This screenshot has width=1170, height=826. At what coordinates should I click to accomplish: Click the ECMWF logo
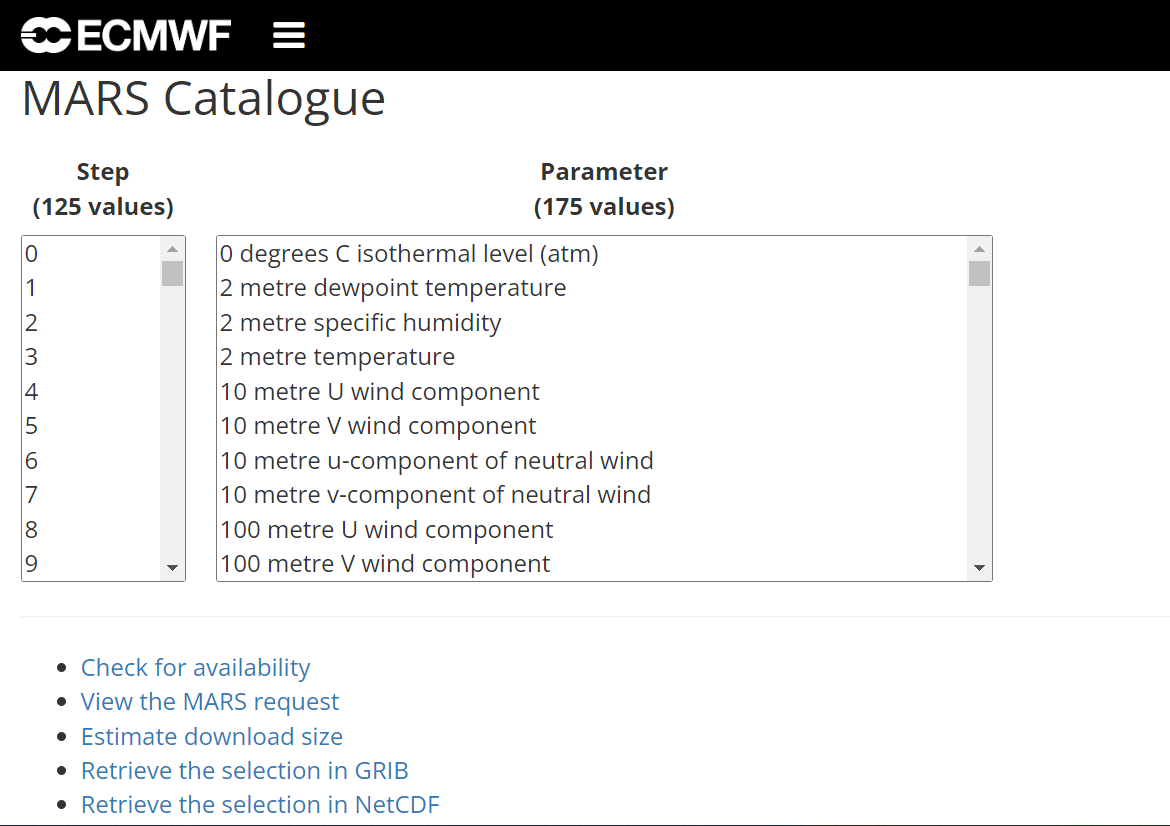pyautogui.click(x=126, y=36)
